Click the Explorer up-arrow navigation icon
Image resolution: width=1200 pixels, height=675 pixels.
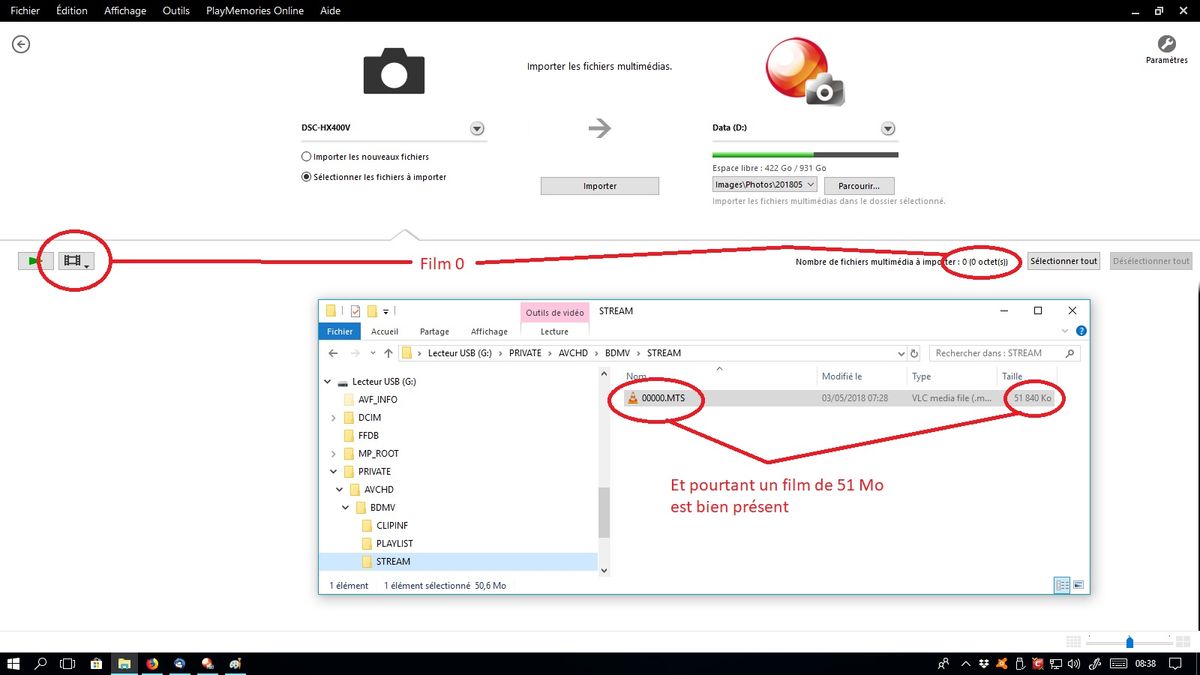388,353
